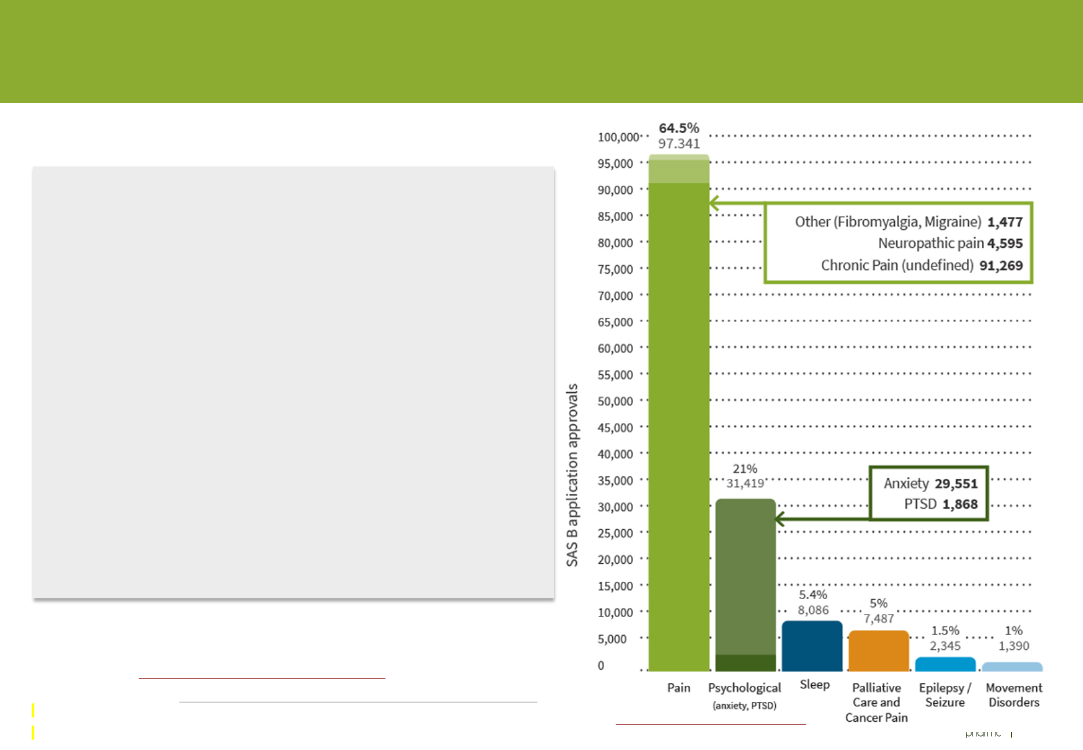Select the '1%' label above Movement Disorders bar
This screenshot has width=1083, height=750.
(x=1013, y=631)
